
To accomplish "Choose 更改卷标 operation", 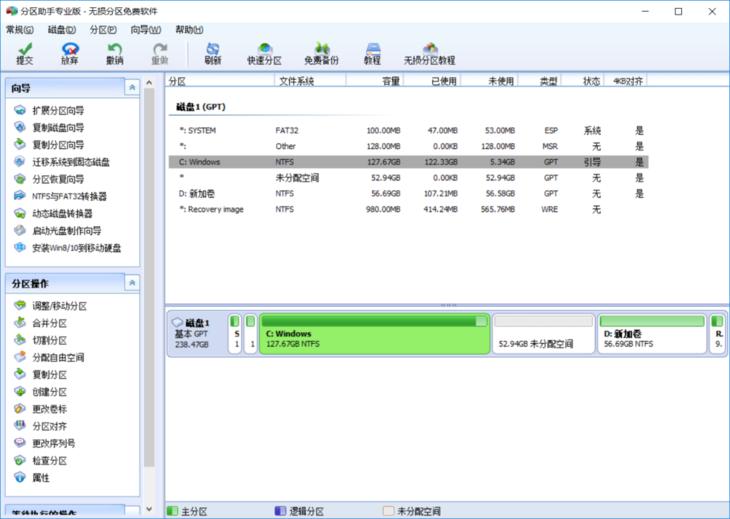I will (x=41, y=409).
